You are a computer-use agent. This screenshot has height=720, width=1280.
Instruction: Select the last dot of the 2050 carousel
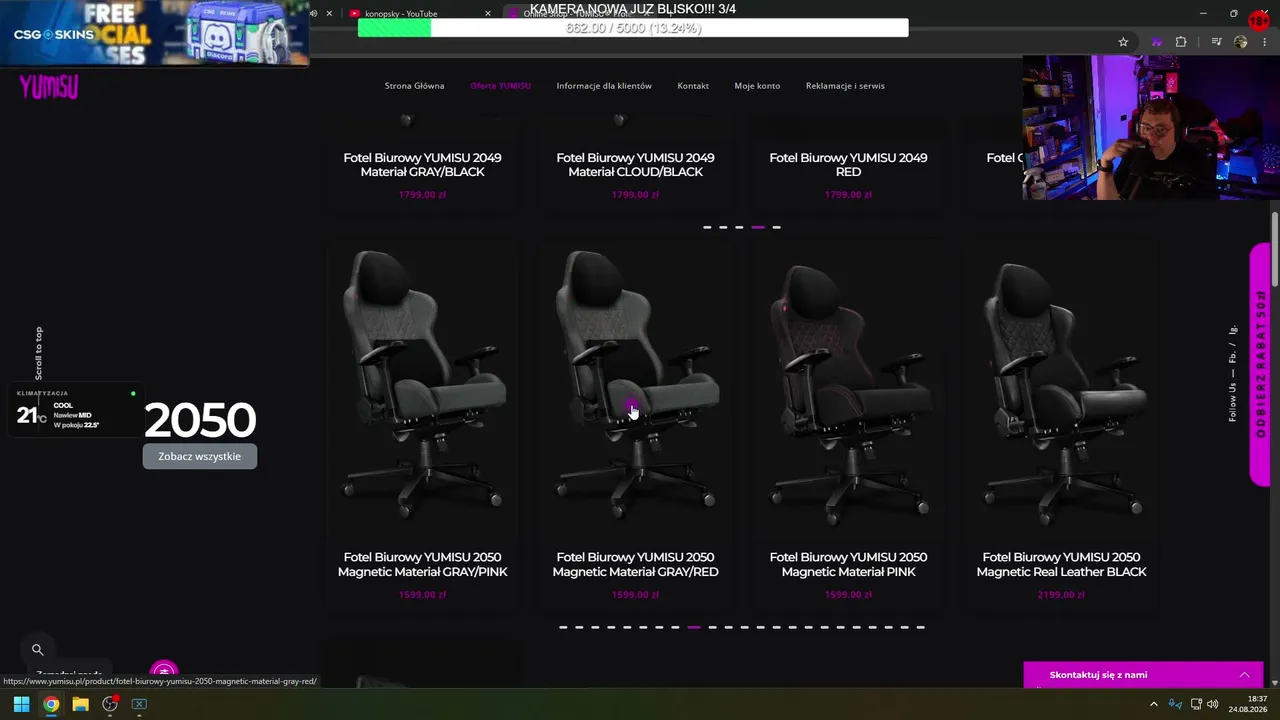[920, 627]
